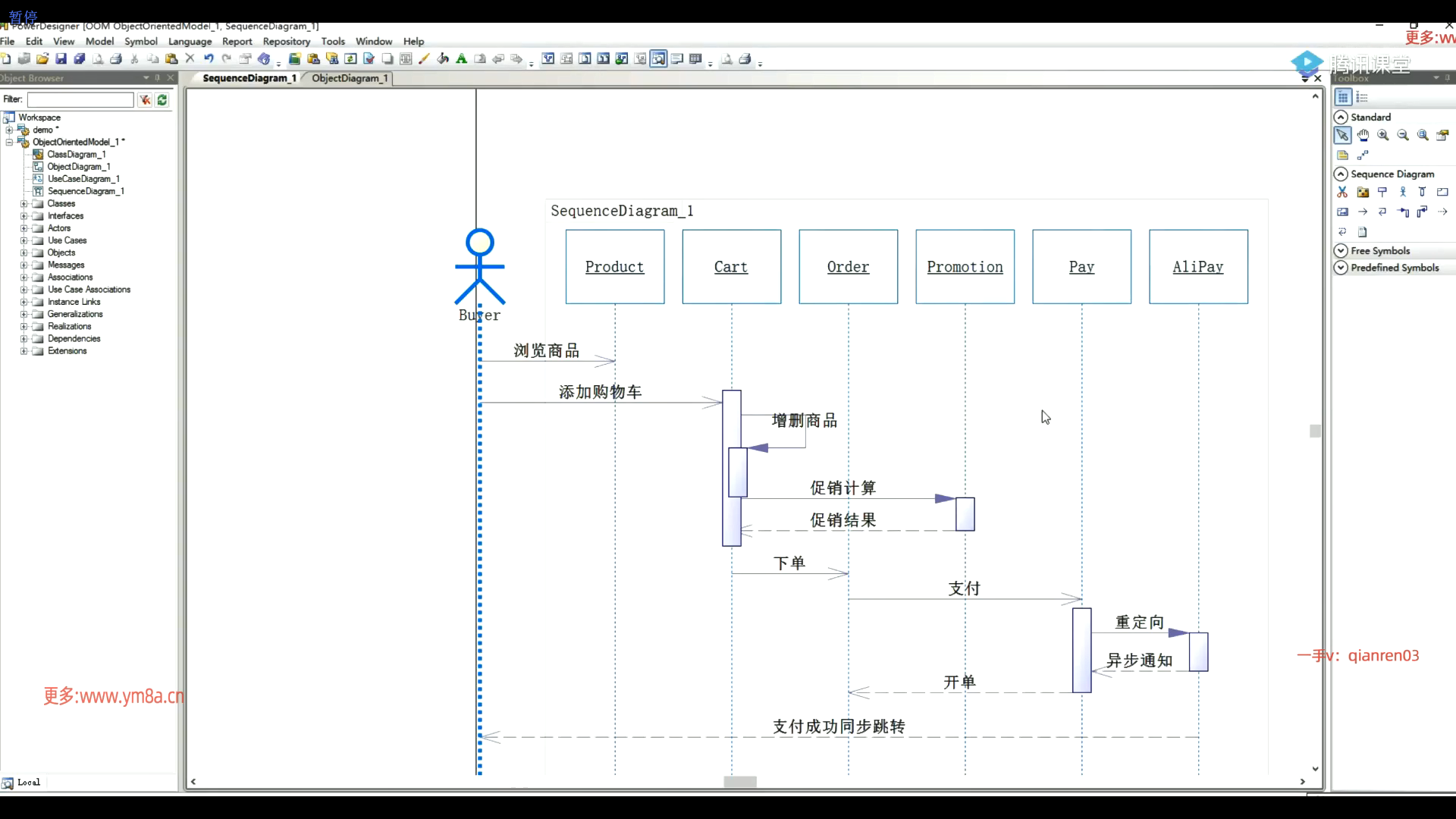Select the self message arrow tool

(1382, 212)
